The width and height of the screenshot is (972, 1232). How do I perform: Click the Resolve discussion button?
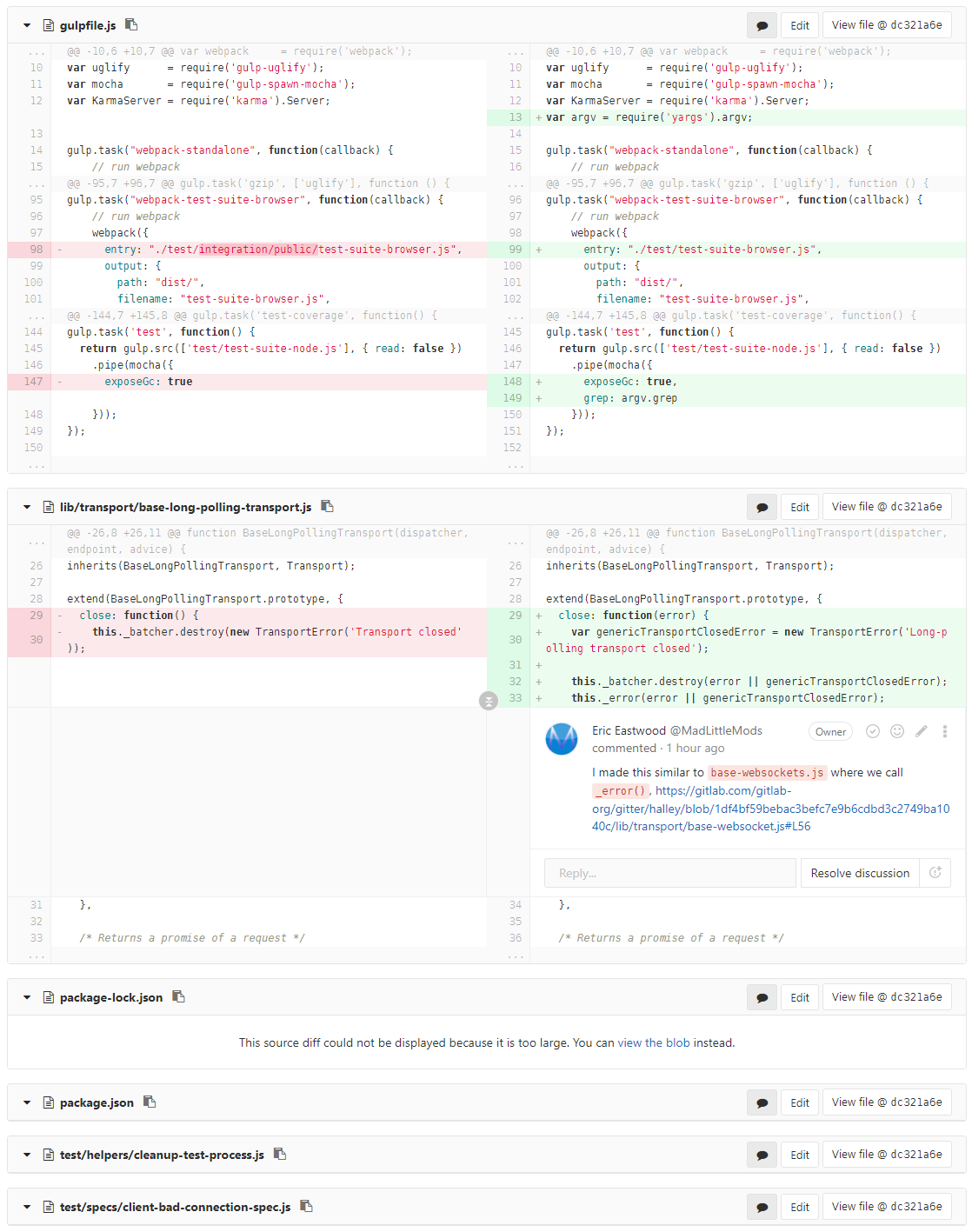pos(859,873)
